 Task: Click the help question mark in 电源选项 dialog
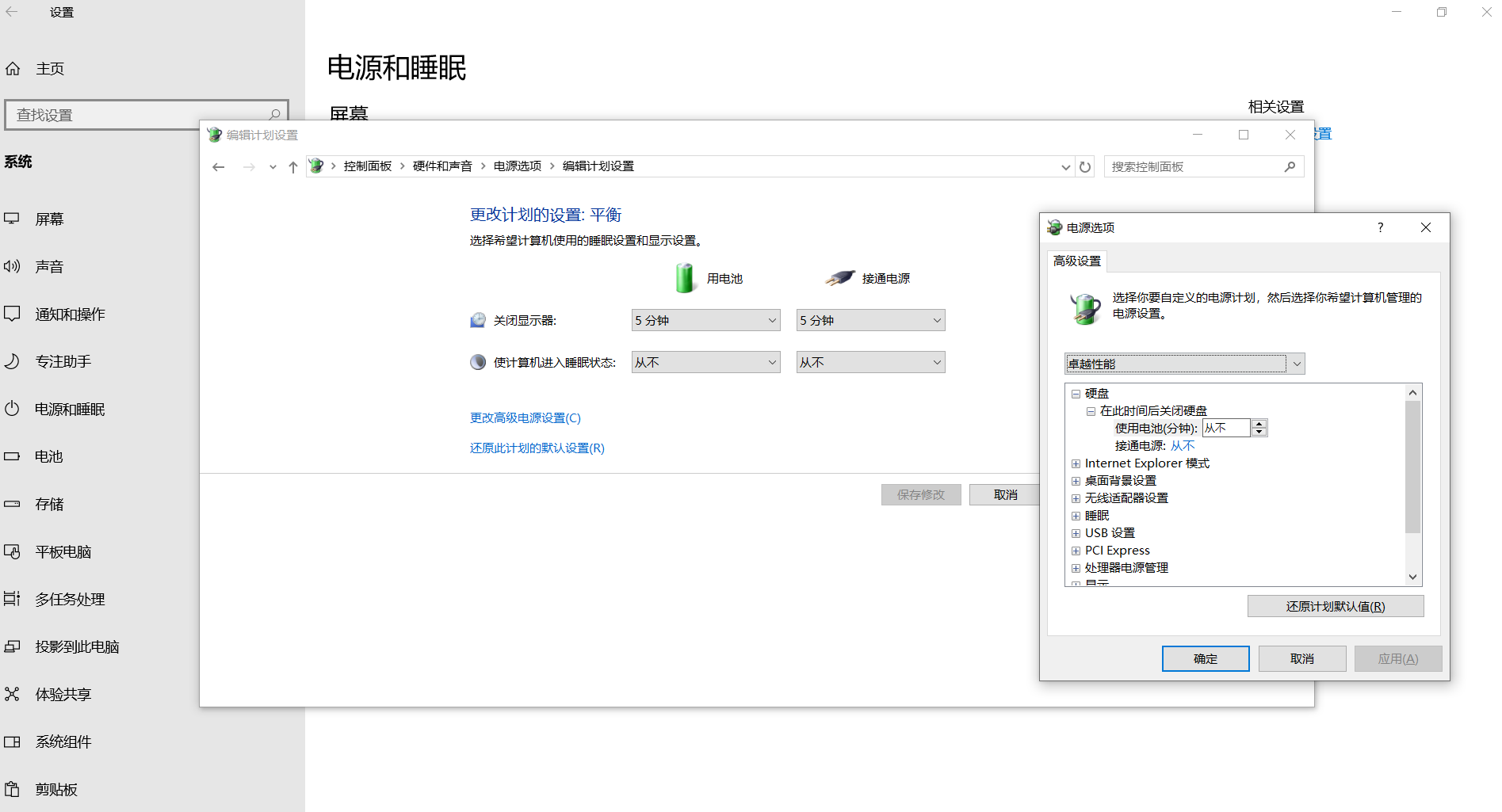1380,227
